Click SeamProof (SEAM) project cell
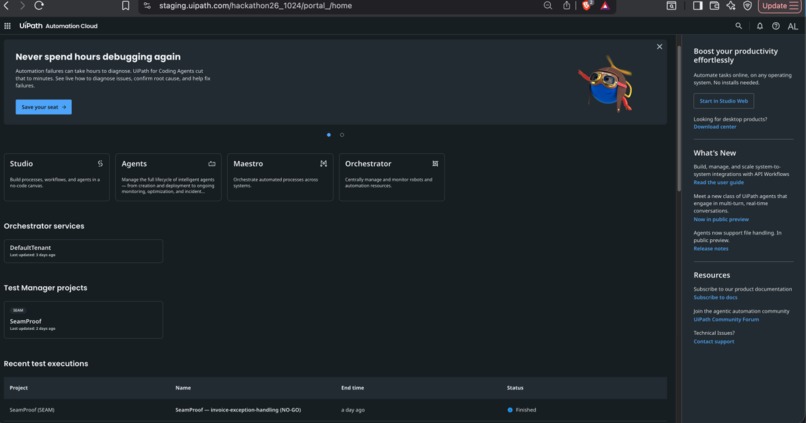Viewport: 806px width, 423px height. [x=32, y=410]
